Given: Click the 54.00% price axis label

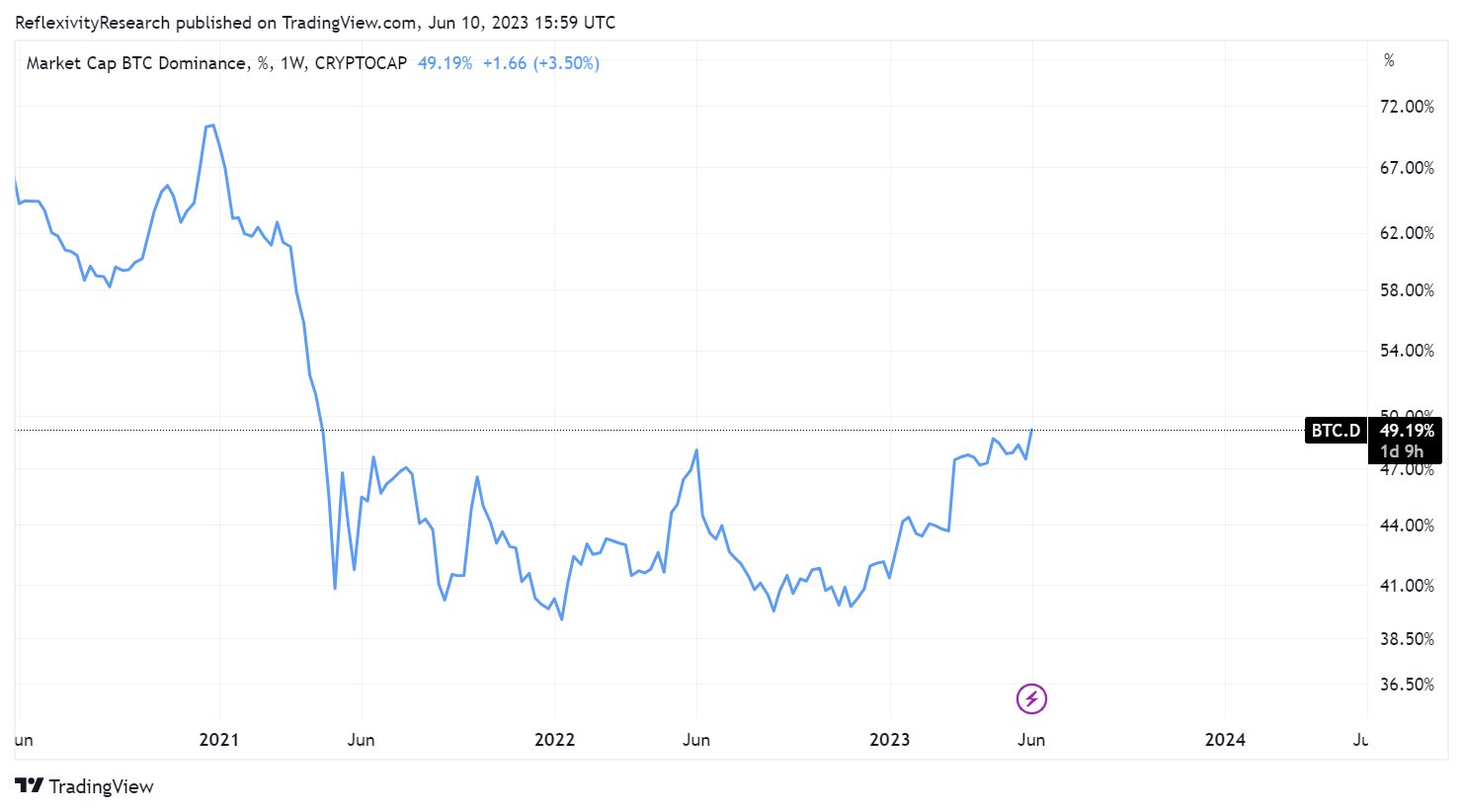Looking at the screenshot, I should pyautogui.click(x=1407, y=351).
